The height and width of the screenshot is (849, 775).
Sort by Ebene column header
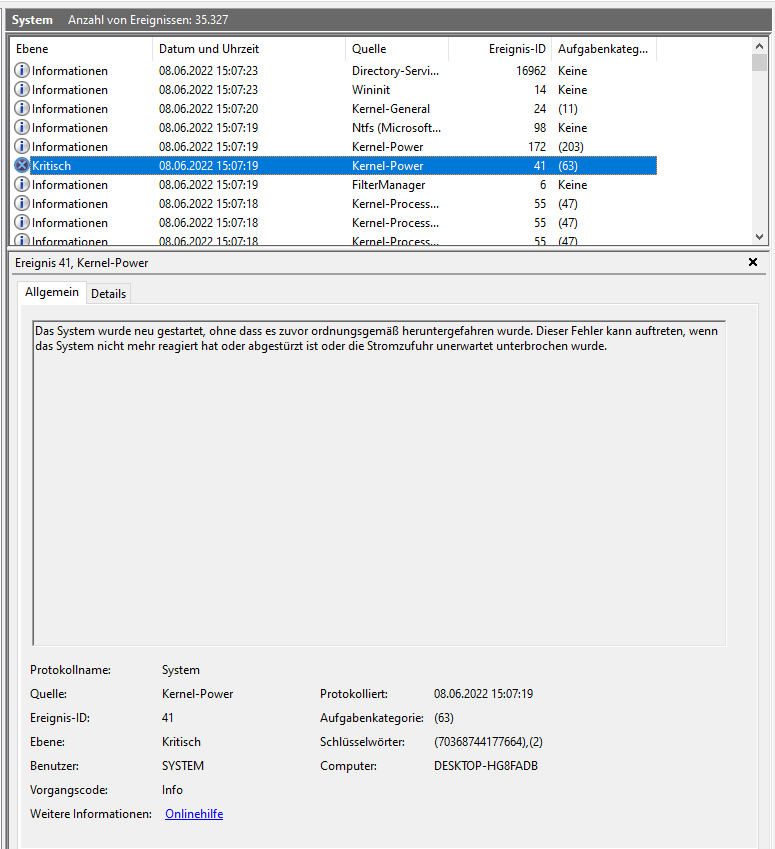click(x=81, y=49)
